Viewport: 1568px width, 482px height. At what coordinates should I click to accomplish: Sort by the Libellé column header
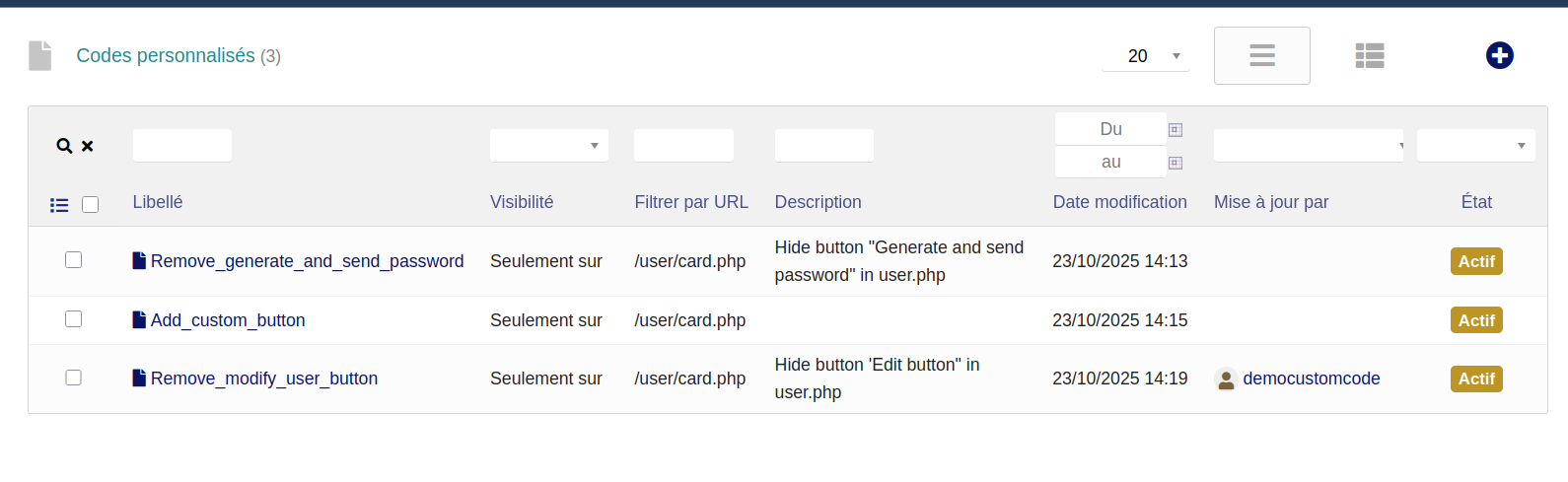coord(158,202)
